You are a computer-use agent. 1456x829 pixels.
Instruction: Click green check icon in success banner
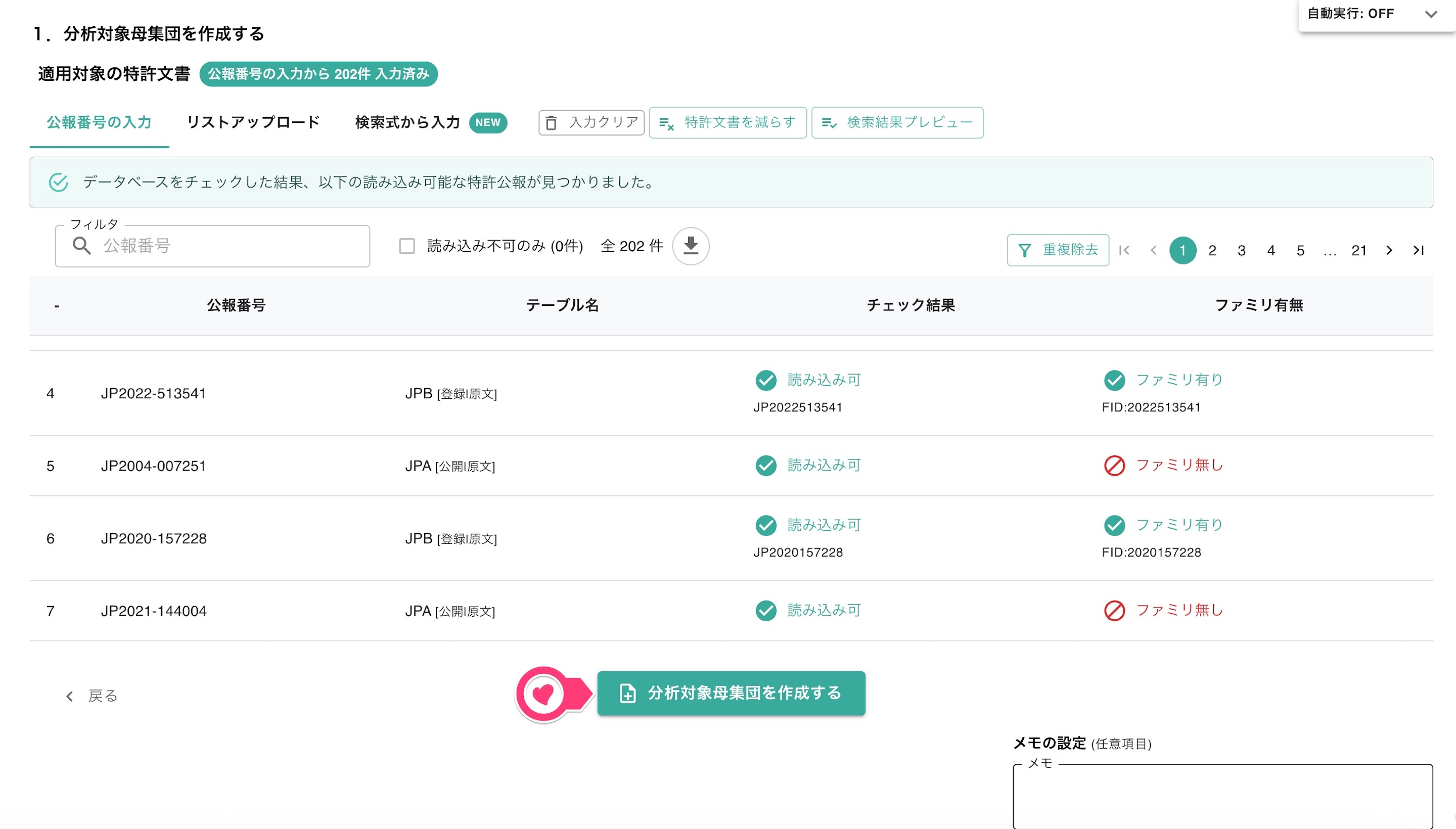click(x=58, y=182)
